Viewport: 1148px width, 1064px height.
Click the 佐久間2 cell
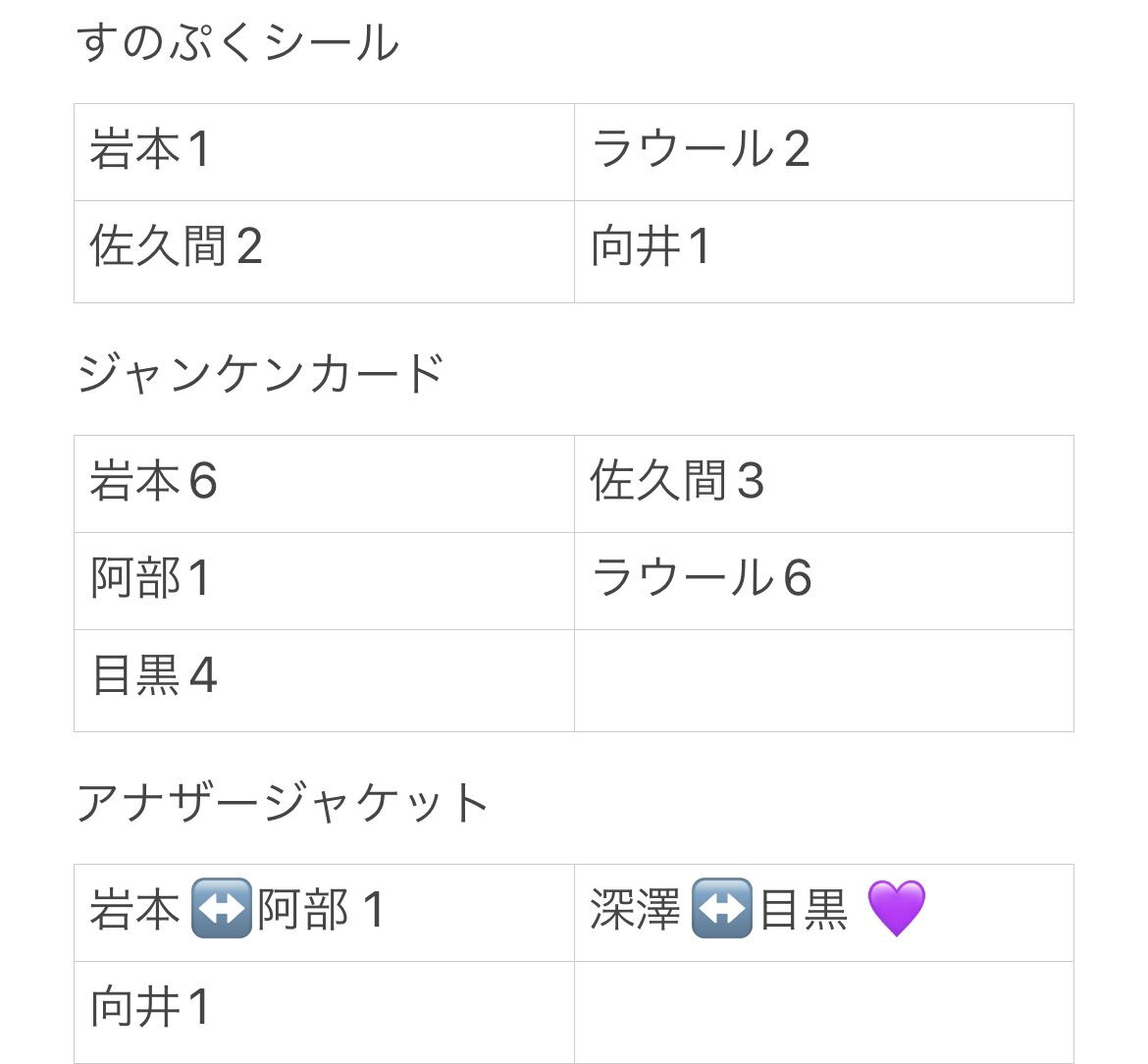pos(325,251)
